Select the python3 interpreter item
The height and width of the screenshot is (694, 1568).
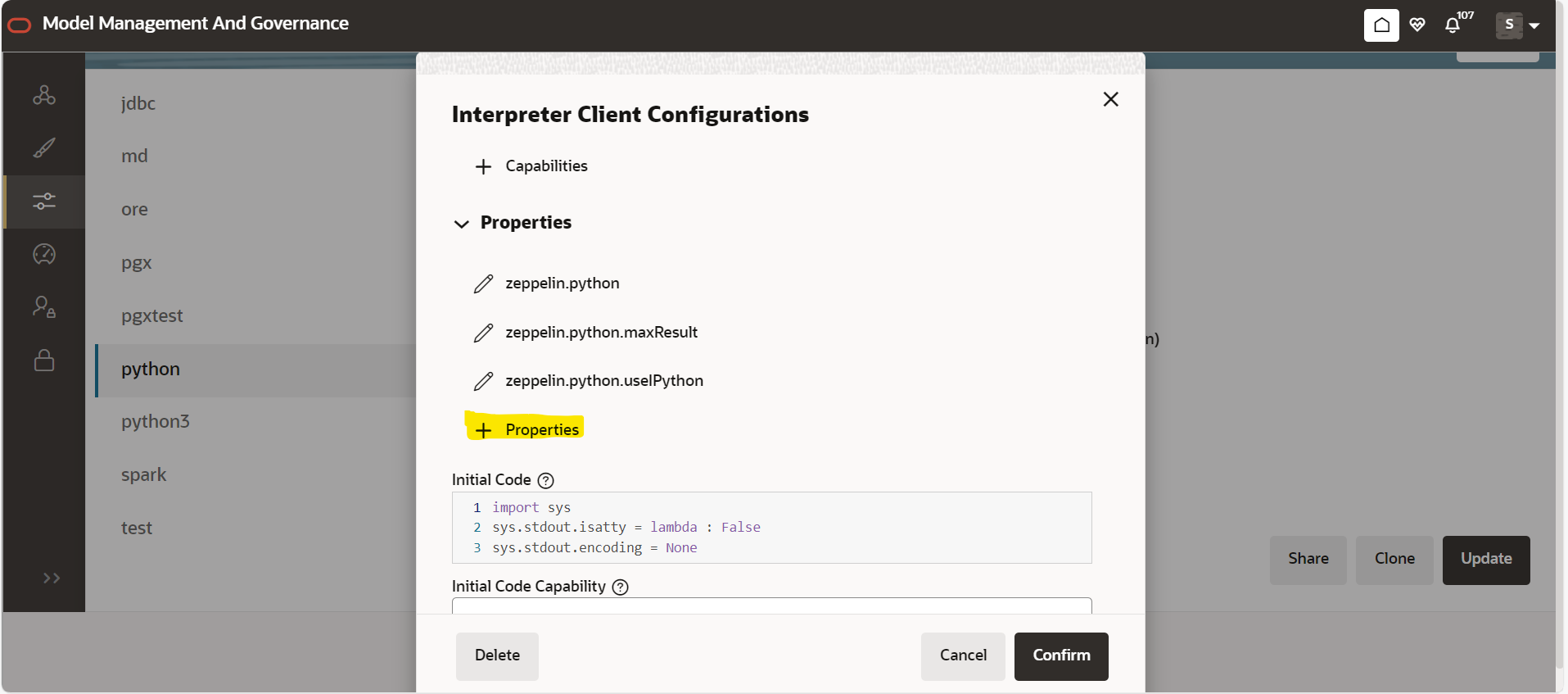pyautogui.click(x=156, y=421)
